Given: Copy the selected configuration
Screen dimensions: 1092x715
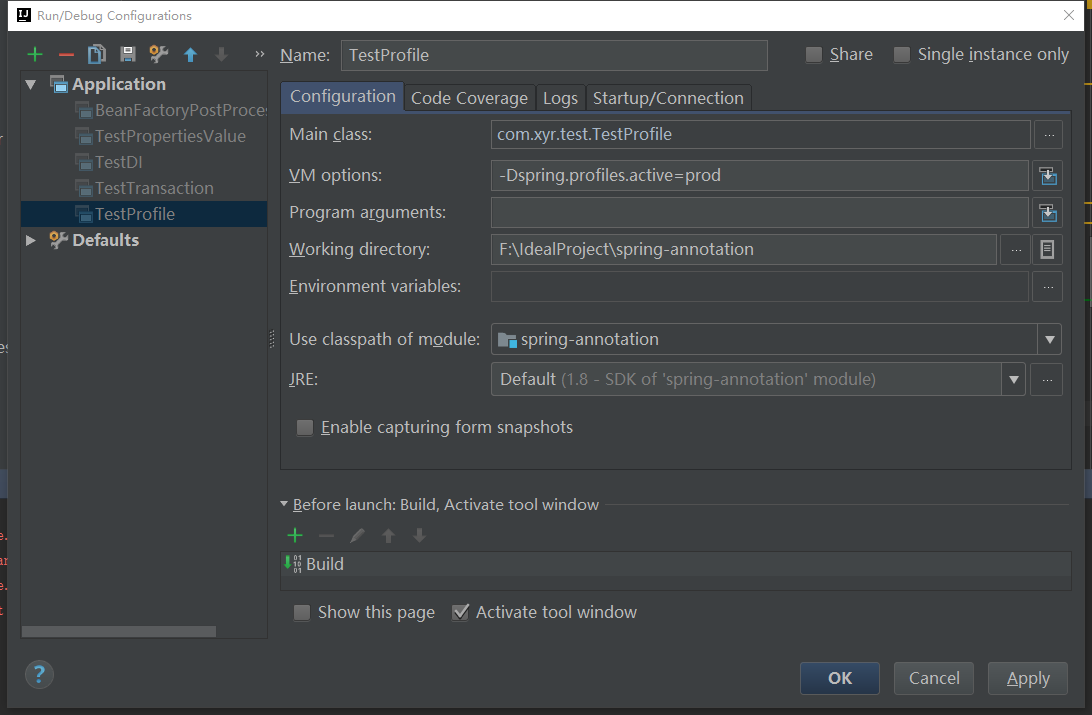Looking at the screenshot, I should click(x=96, y=55).
